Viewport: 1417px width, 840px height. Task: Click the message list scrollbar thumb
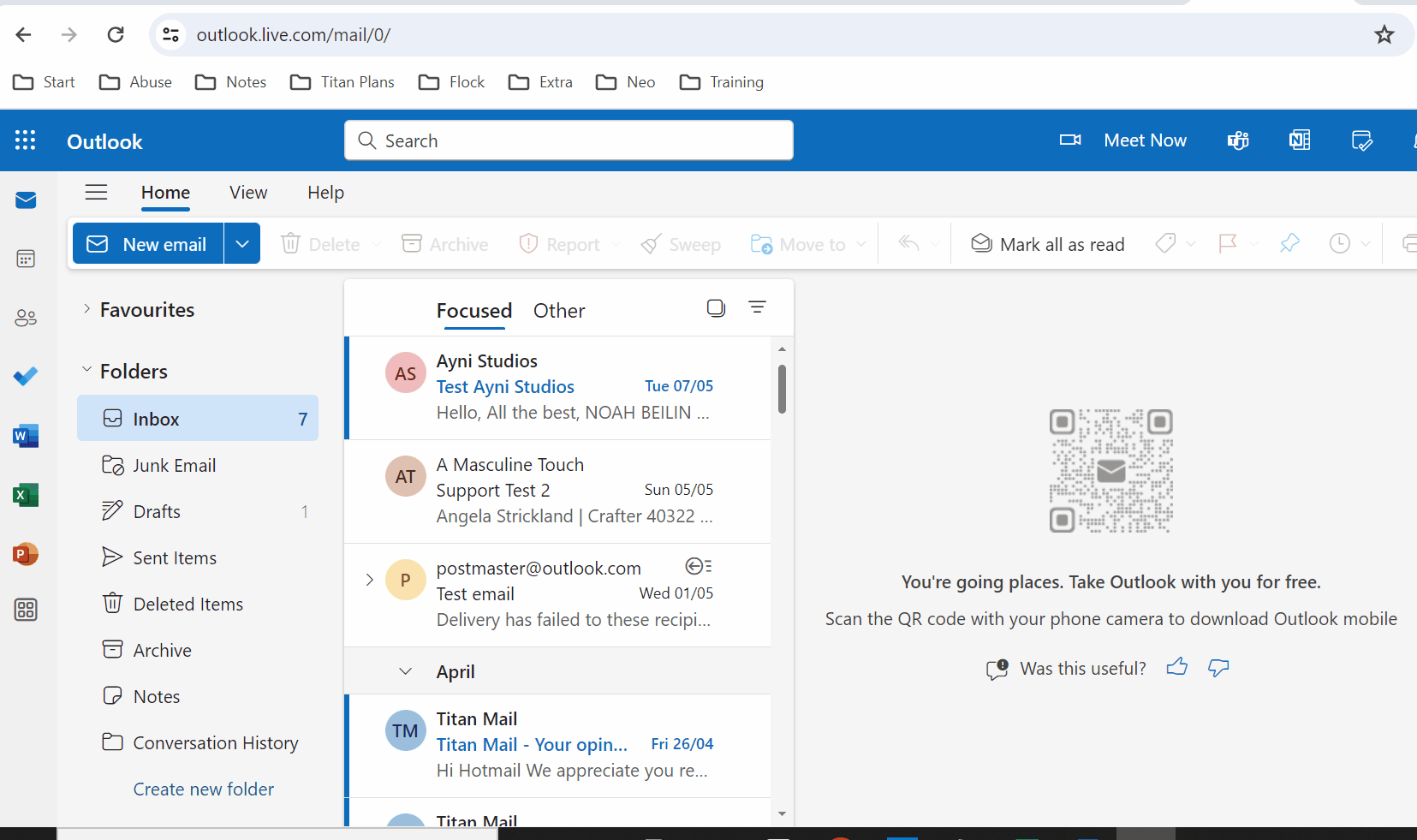[x=782, y=389]
